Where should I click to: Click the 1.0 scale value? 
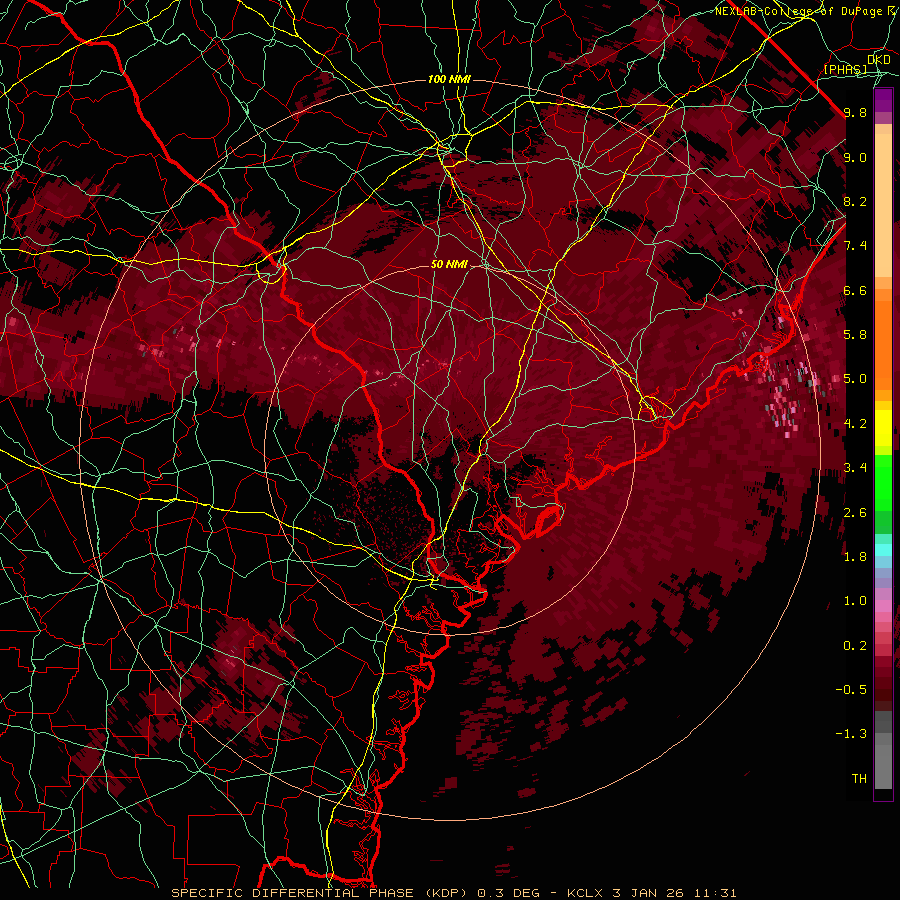855,600
